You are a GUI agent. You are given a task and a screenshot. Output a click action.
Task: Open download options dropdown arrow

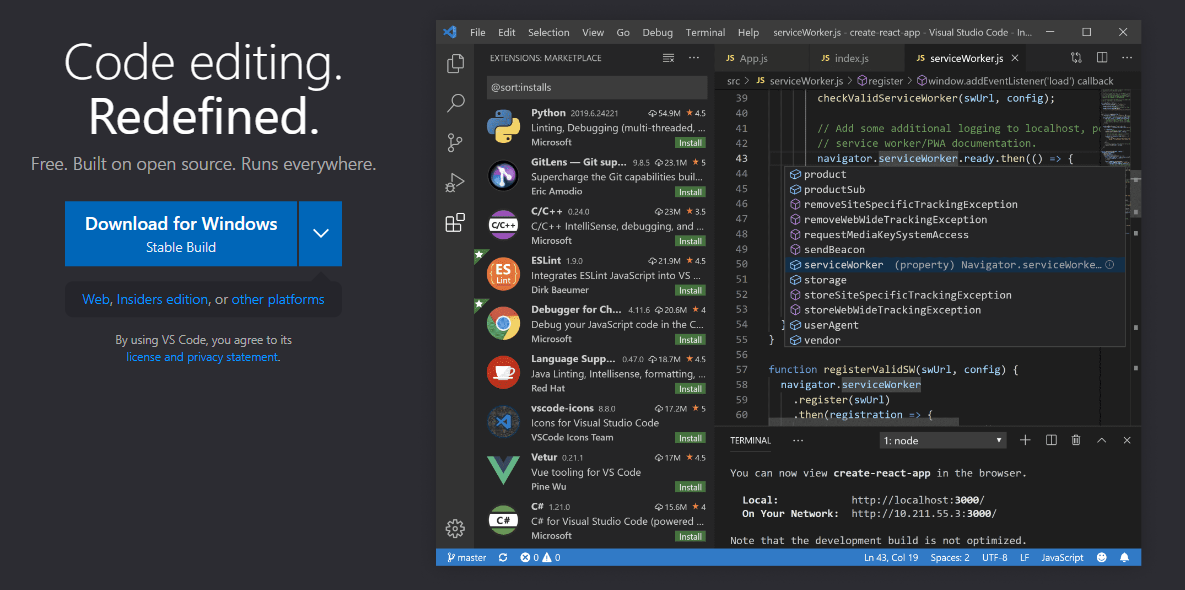click(320, 233)
